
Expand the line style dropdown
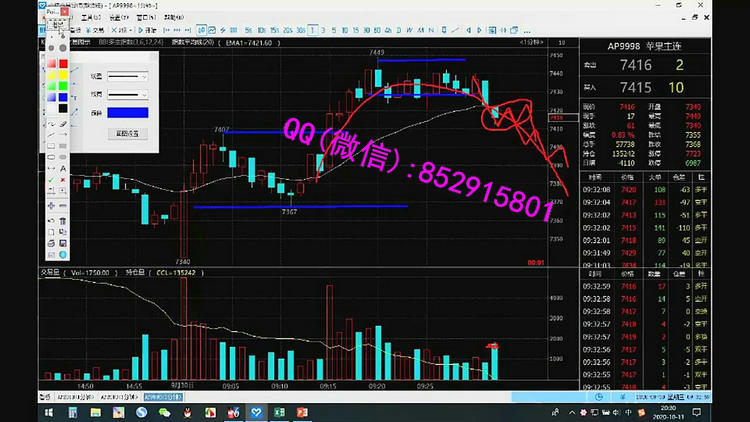(x=127, y=76)
